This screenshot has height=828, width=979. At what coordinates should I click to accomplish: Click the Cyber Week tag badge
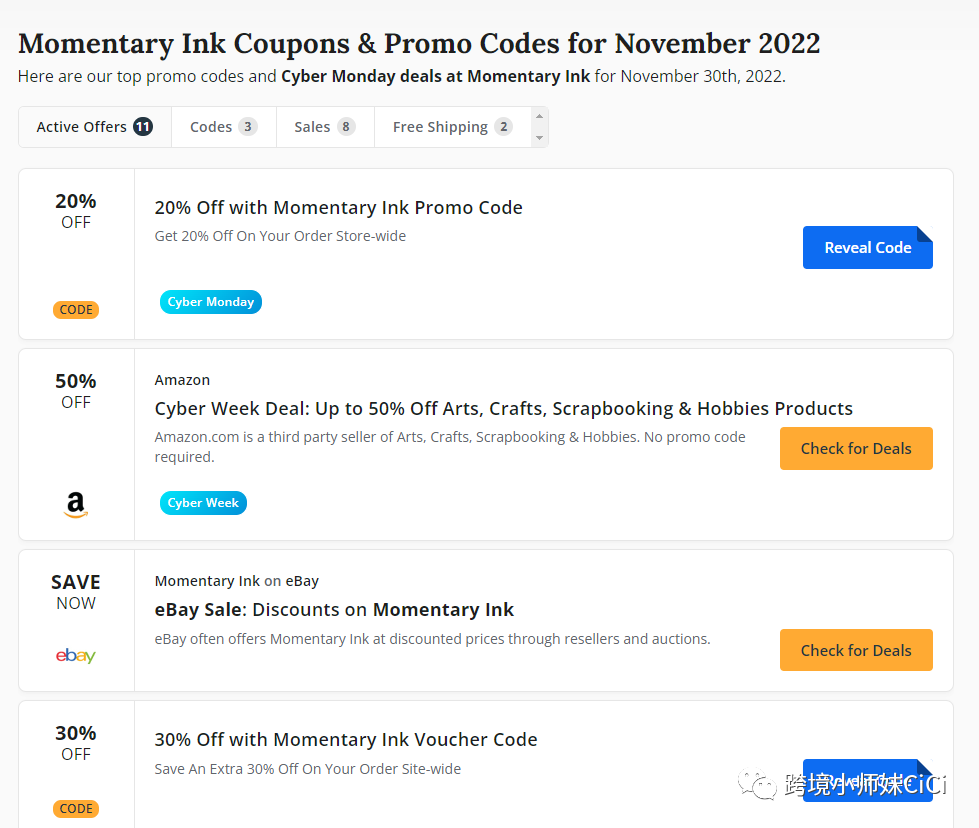pos(203,503)
